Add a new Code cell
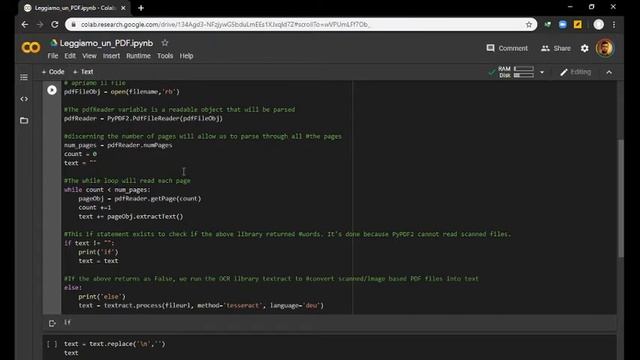Image resolution: width=640 pixels, height=360 pixels. point(53,72)
